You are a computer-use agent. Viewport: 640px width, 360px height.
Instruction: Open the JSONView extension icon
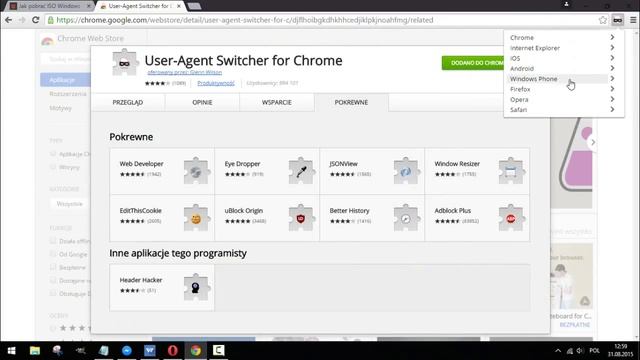click(x=407, y=171)
